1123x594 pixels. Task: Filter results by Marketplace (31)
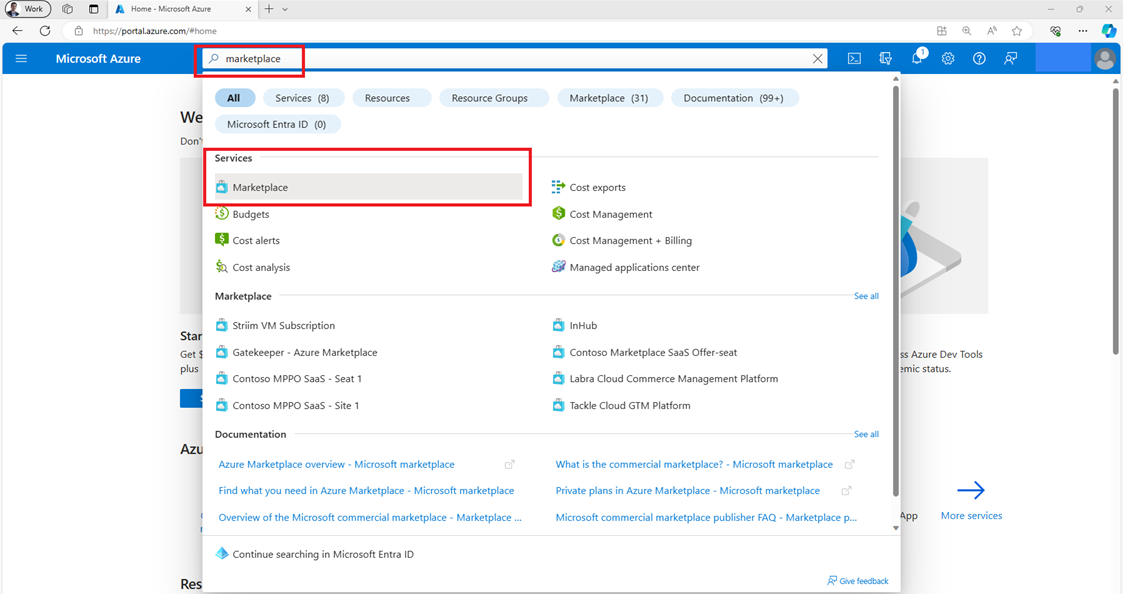click(609, 98)
